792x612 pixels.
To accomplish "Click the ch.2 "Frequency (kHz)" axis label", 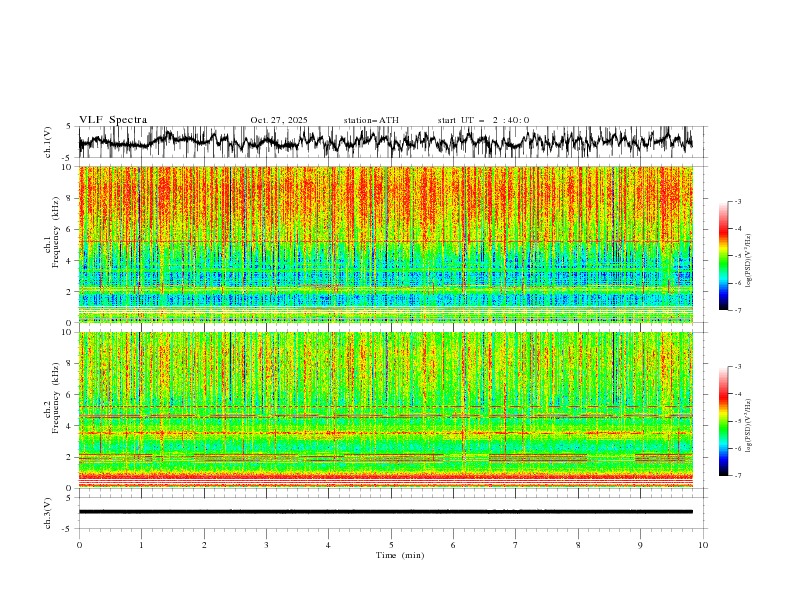I will point(55,398).
